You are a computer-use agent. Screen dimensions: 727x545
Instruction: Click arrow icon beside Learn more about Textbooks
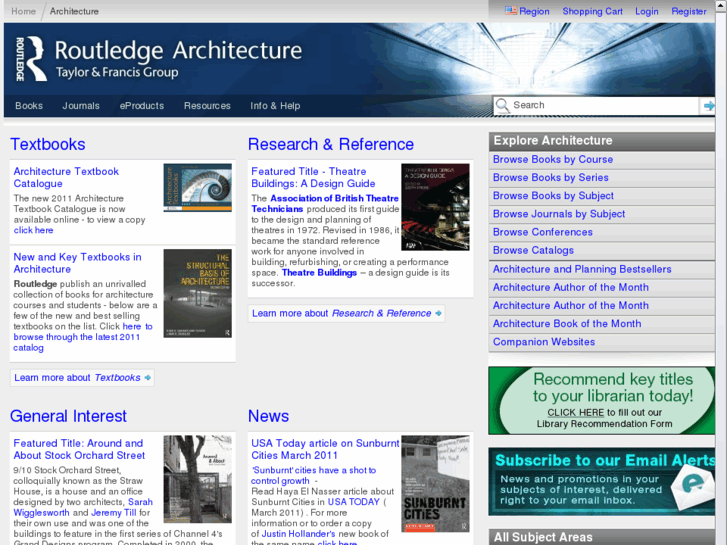[148, 378]
